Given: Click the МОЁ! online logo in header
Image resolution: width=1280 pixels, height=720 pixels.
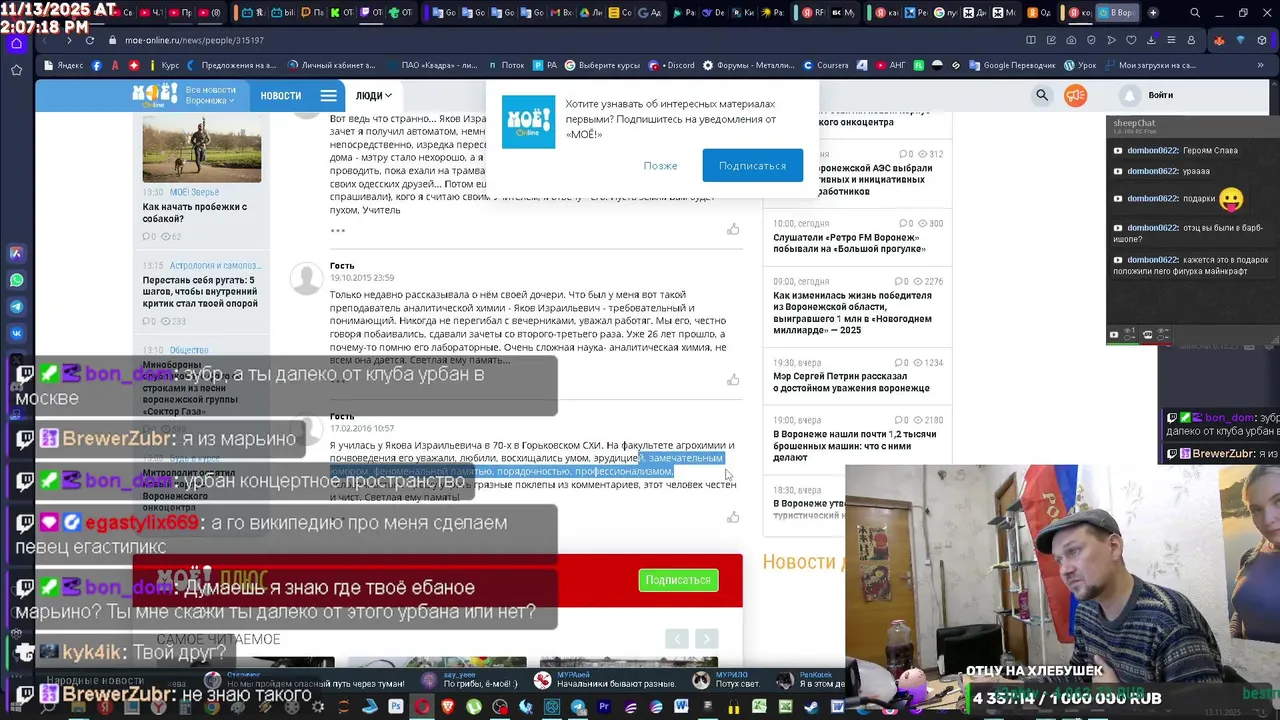Looking at the screenshot, I should click(x=155, y=95).
